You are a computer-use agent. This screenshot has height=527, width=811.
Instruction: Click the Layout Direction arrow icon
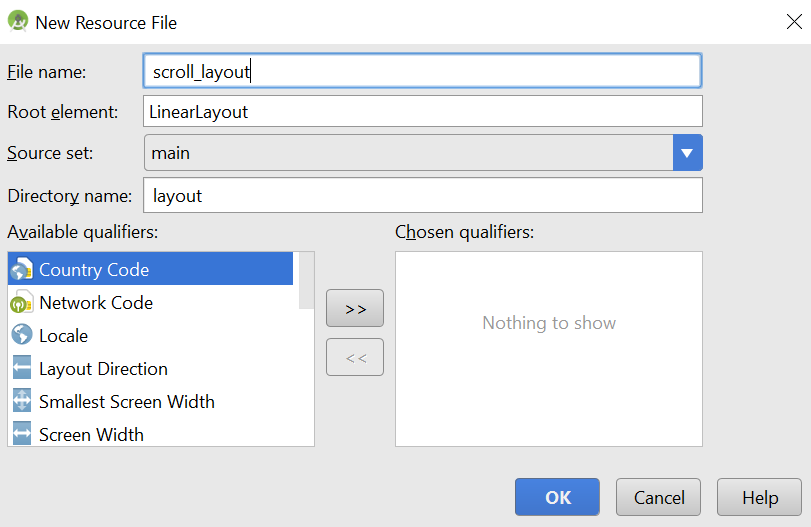(x=22, y=368)
